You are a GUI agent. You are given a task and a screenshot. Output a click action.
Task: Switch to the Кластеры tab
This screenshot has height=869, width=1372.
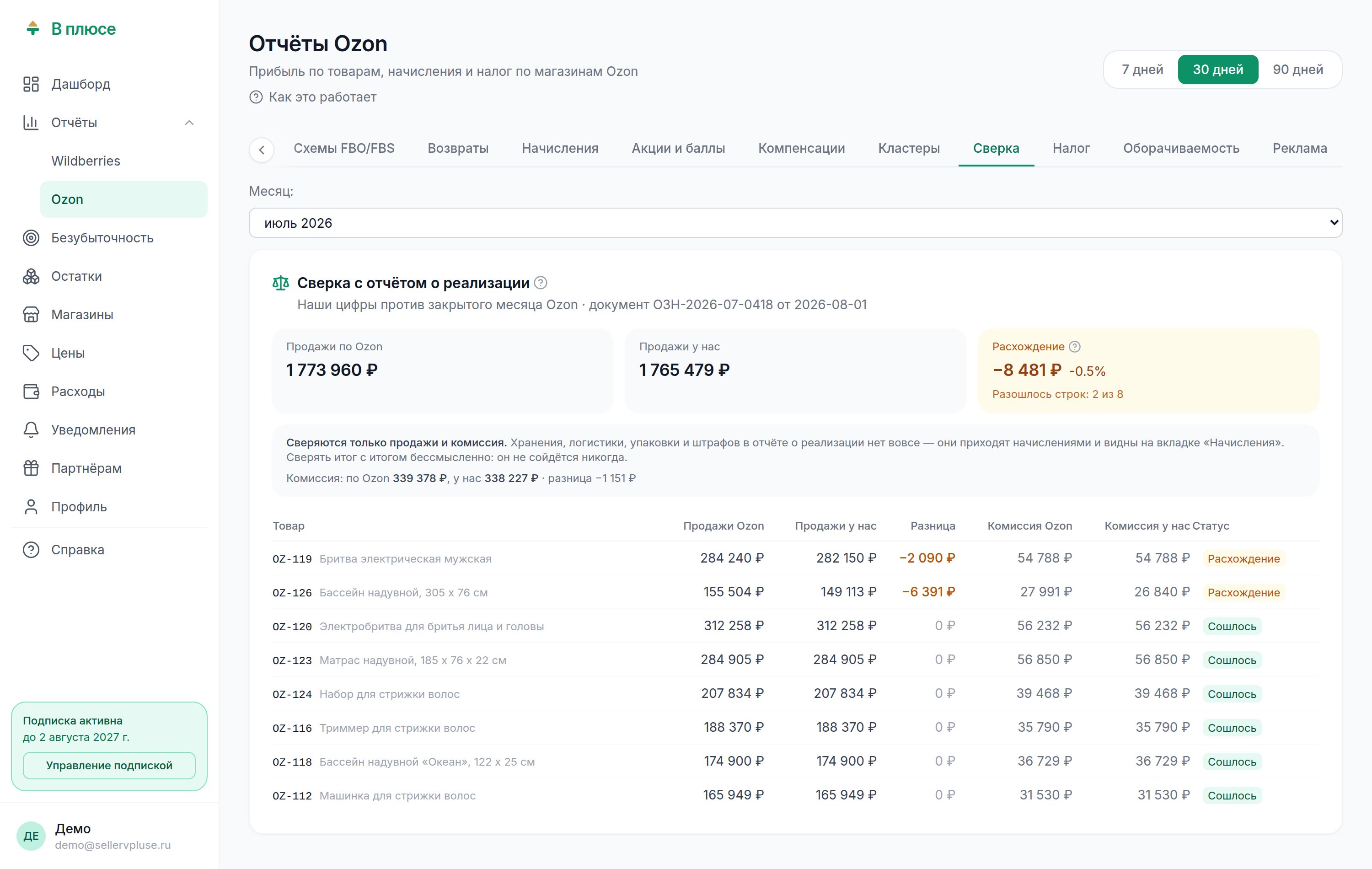coord(909,148)
